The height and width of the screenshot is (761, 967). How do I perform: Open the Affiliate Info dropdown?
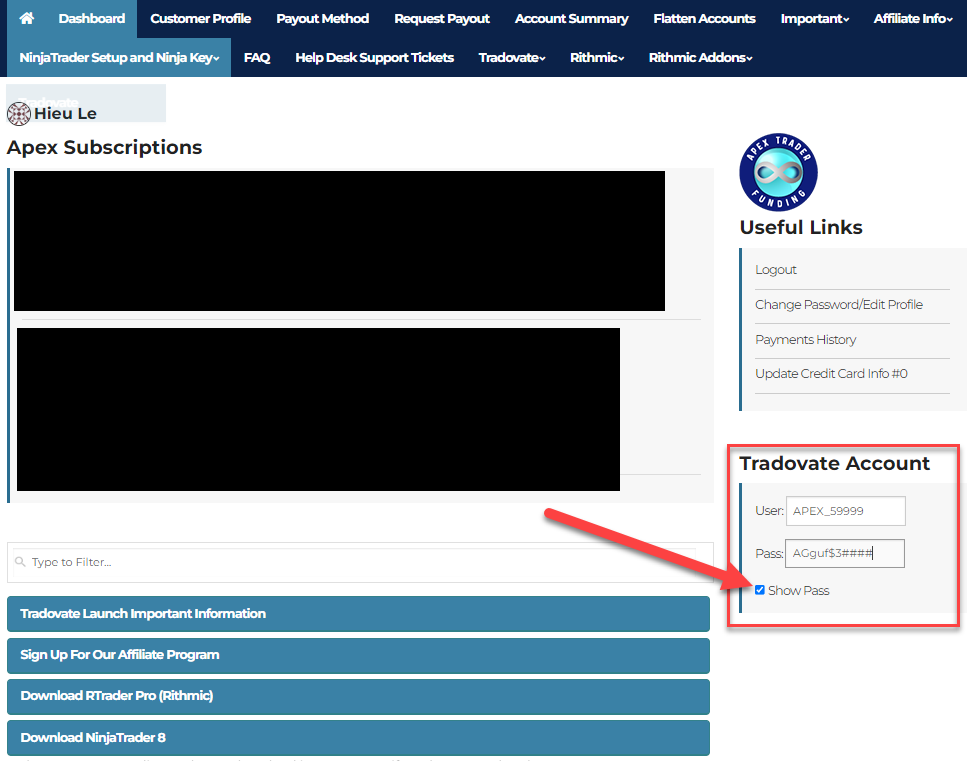910,19
